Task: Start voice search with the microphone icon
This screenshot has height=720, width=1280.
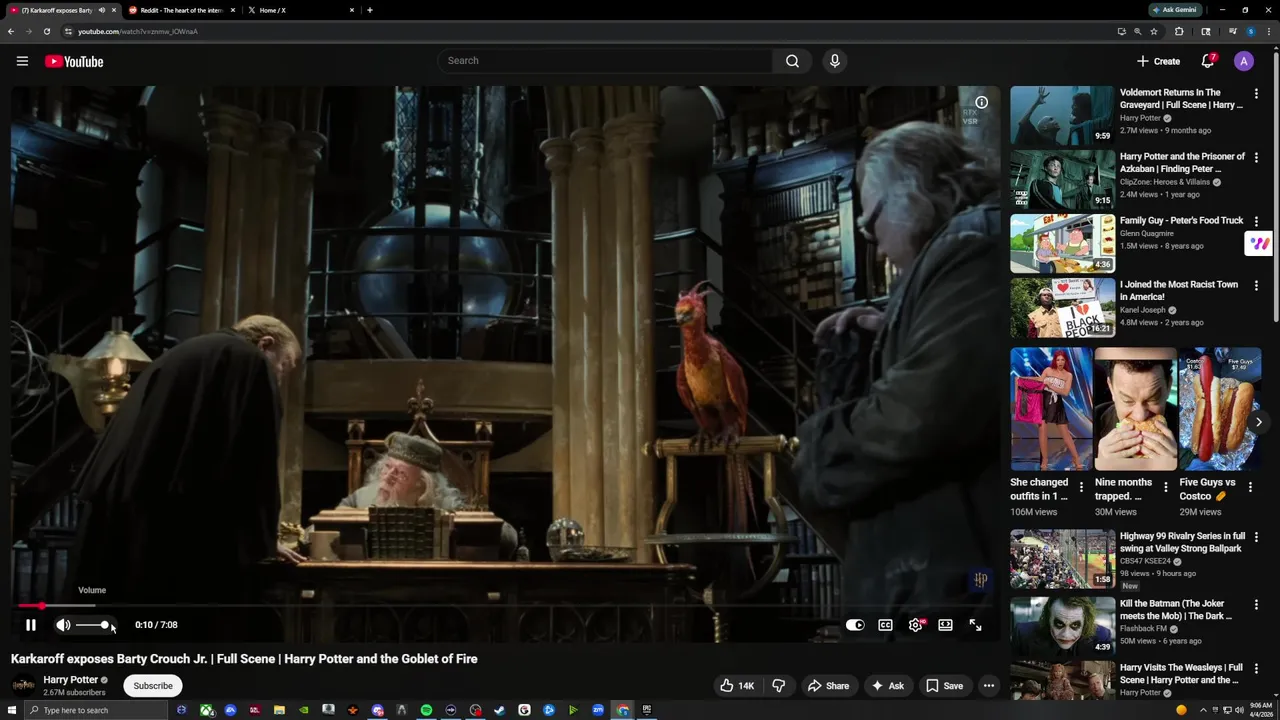Action: click(x=835, y=61)
